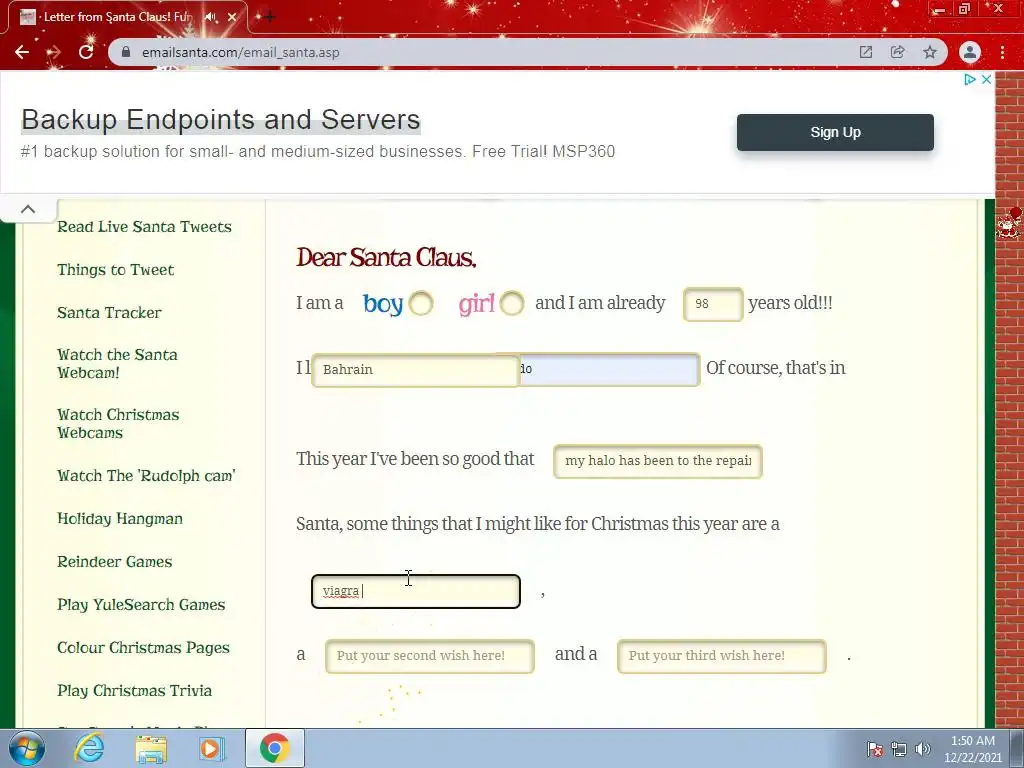The image size is (1024, 768).
Task: Click the Sign Up ad button
Action: [835, 132]
